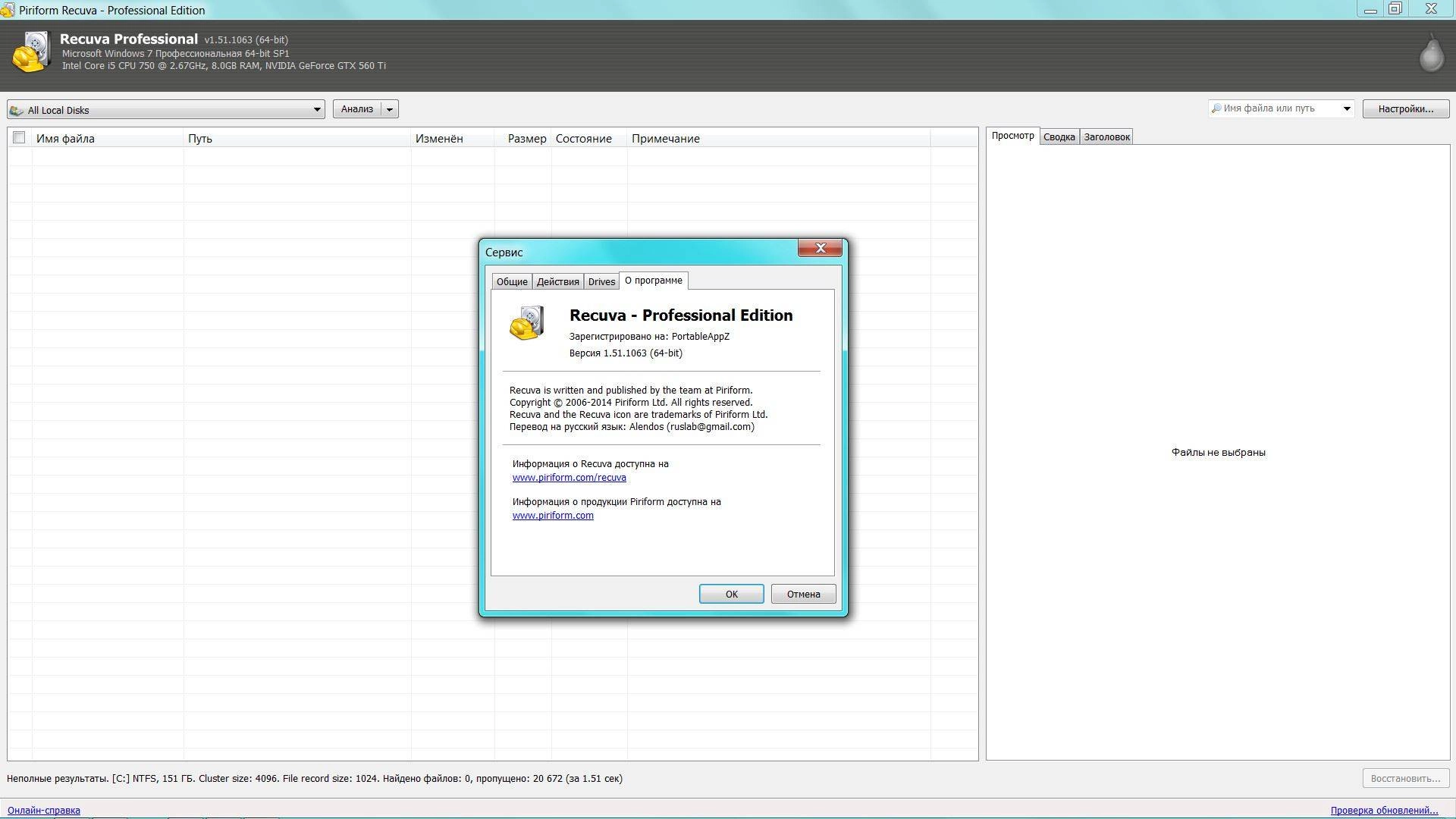The width and height of the screenshot is (1456, 819).
Task: Open Настройки... settings button
Action: point(1405,109)
